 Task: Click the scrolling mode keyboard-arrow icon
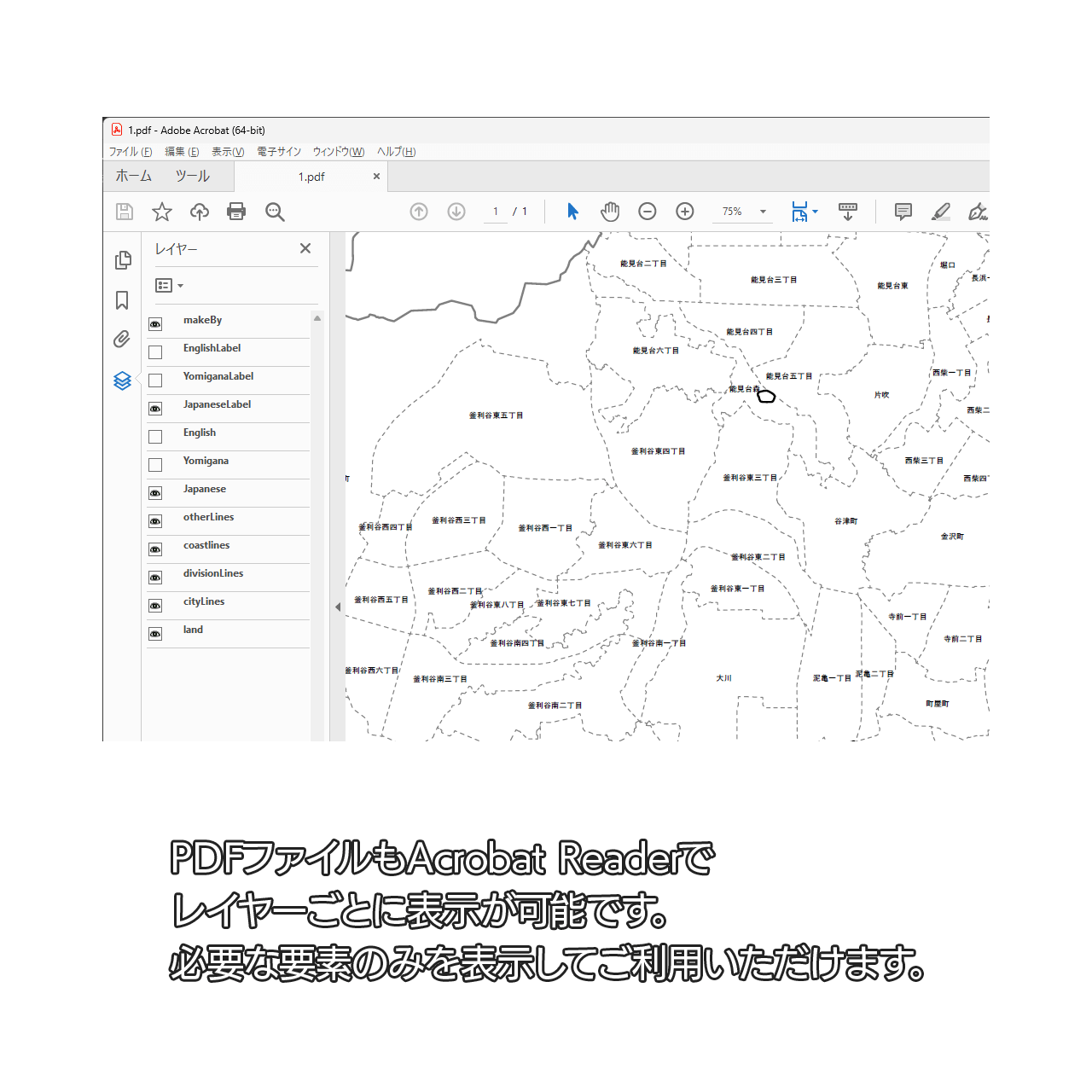(x=848, y=212)
